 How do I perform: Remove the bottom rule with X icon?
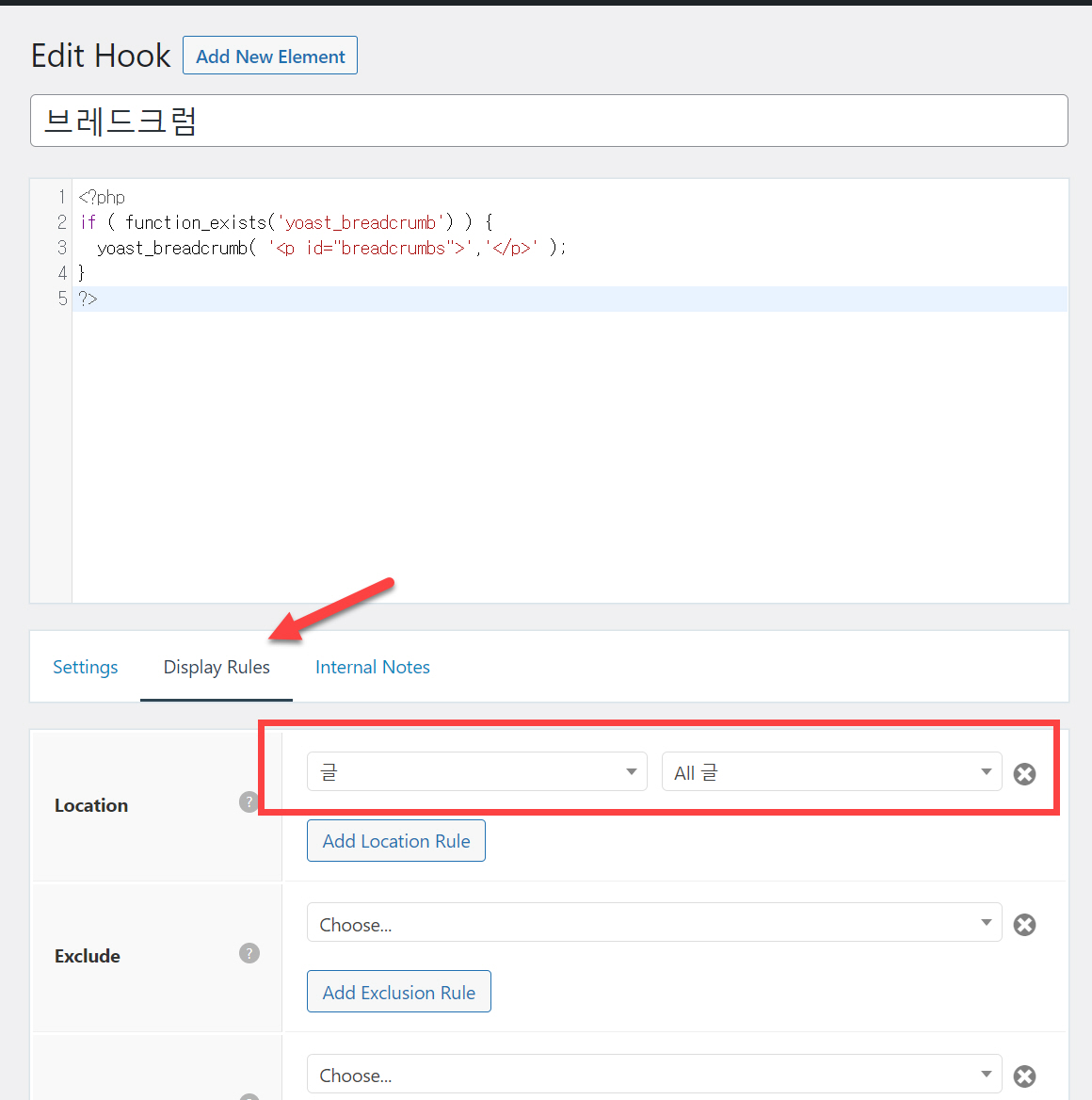(1024, 1076)
